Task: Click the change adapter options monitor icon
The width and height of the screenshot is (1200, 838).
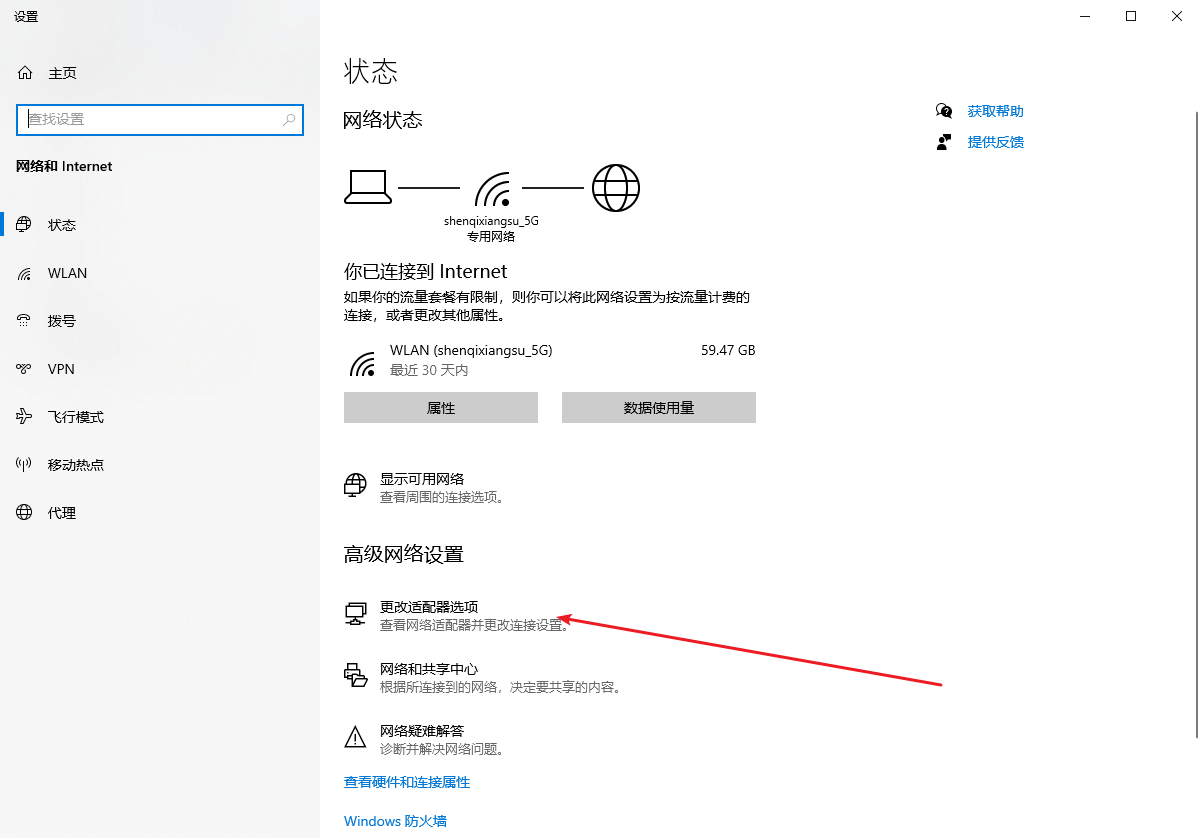Action: point(355,614)
